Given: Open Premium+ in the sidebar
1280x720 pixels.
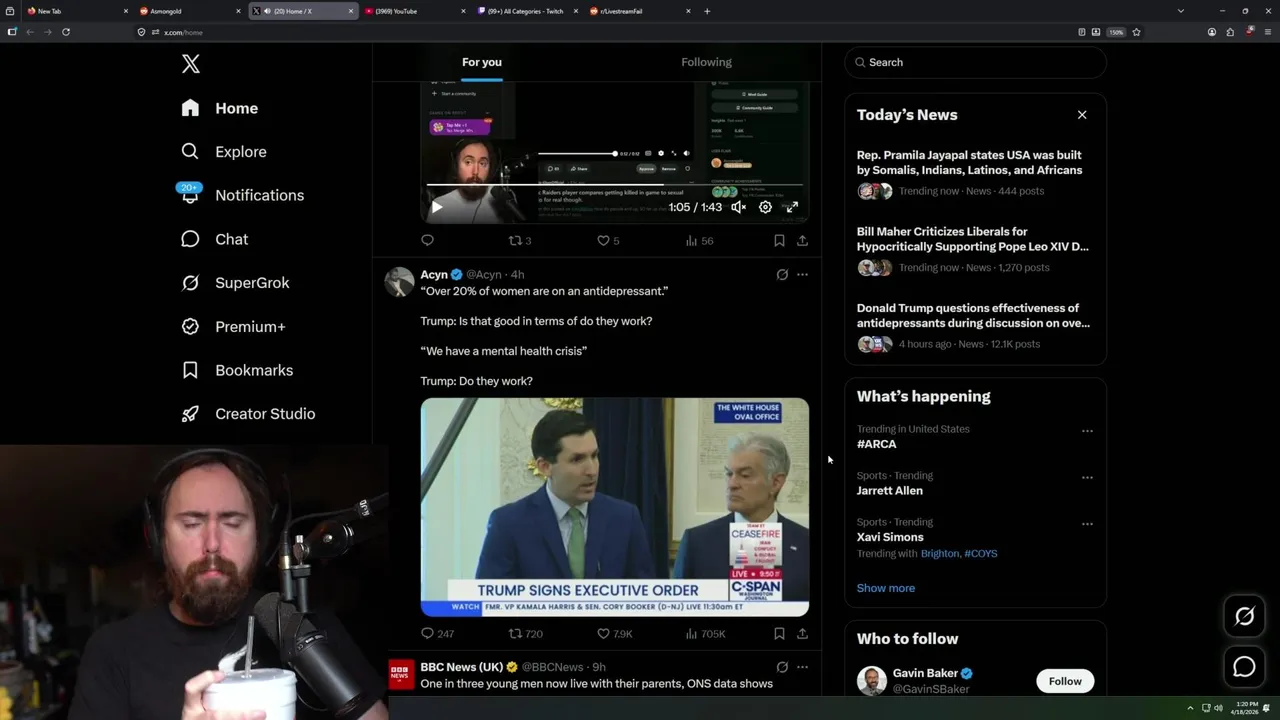Looking at the screenshot, I should coord(233,327).
